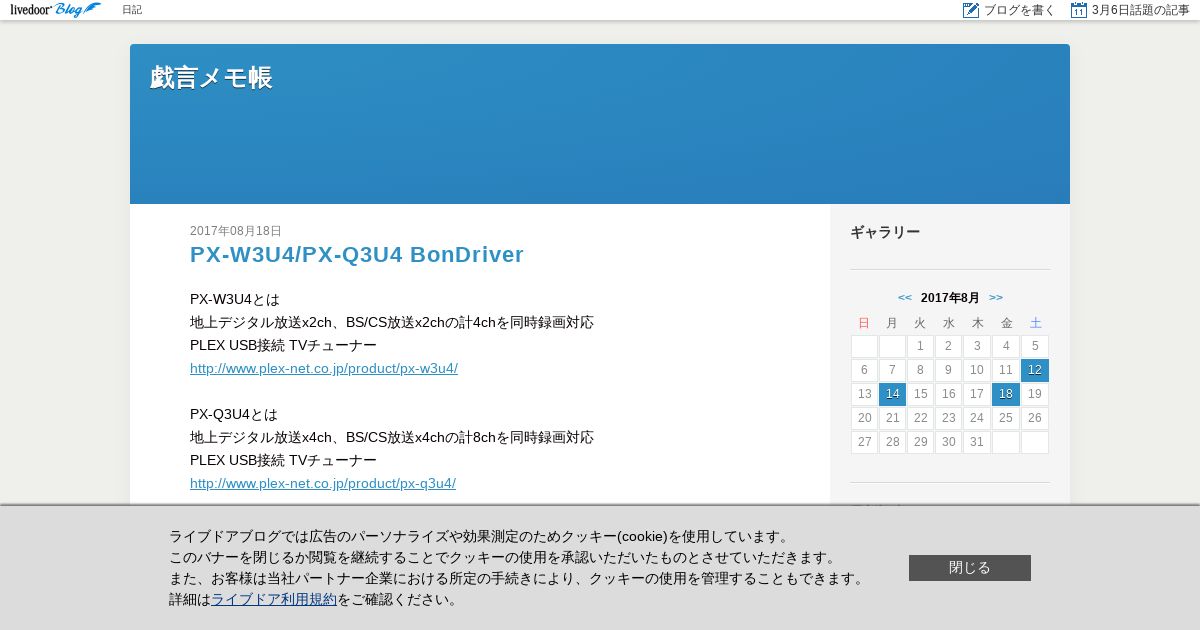Click calendar day 31

[977, 442]
